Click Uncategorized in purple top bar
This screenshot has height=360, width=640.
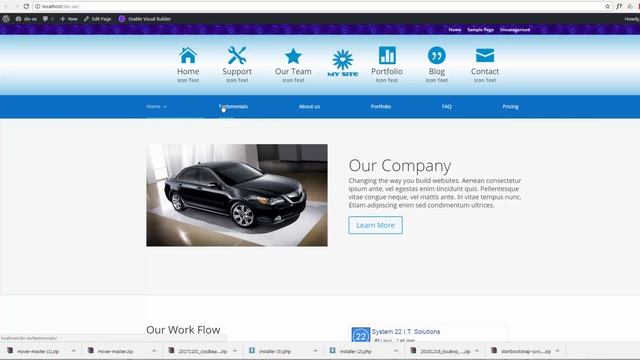[515, 30]
